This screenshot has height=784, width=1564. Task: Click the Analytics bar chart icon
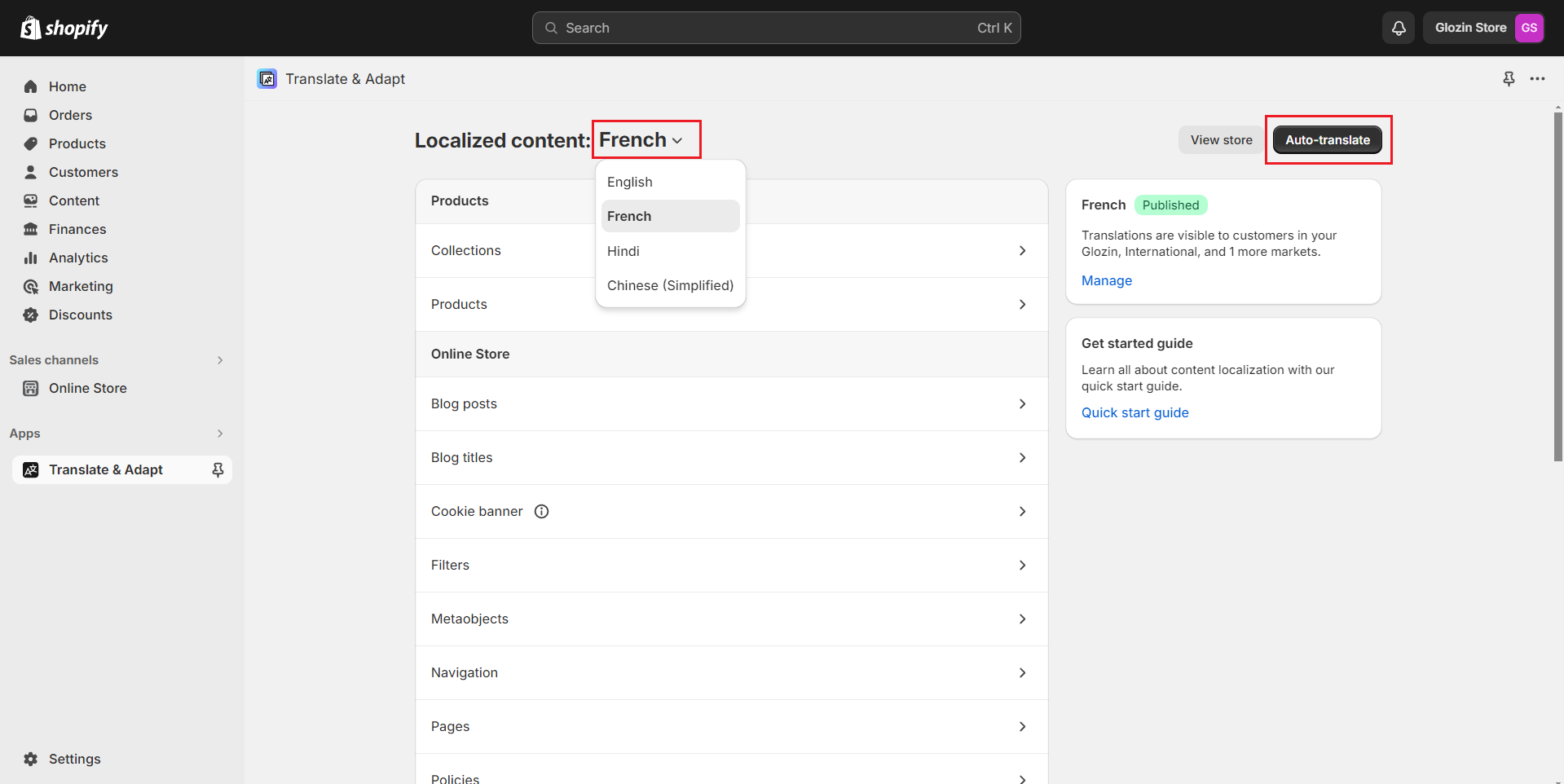(31, 258)
